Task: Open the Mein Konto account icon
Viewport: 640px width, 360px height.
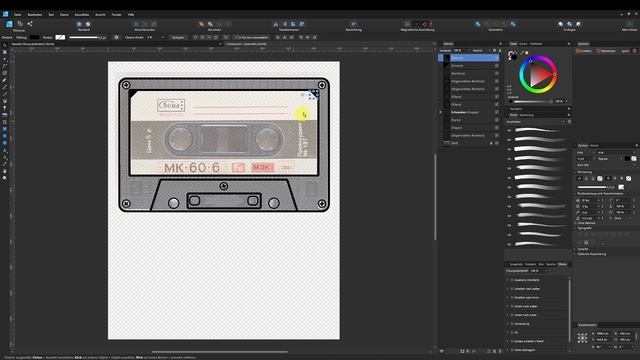Action: (x=630, y=24)
